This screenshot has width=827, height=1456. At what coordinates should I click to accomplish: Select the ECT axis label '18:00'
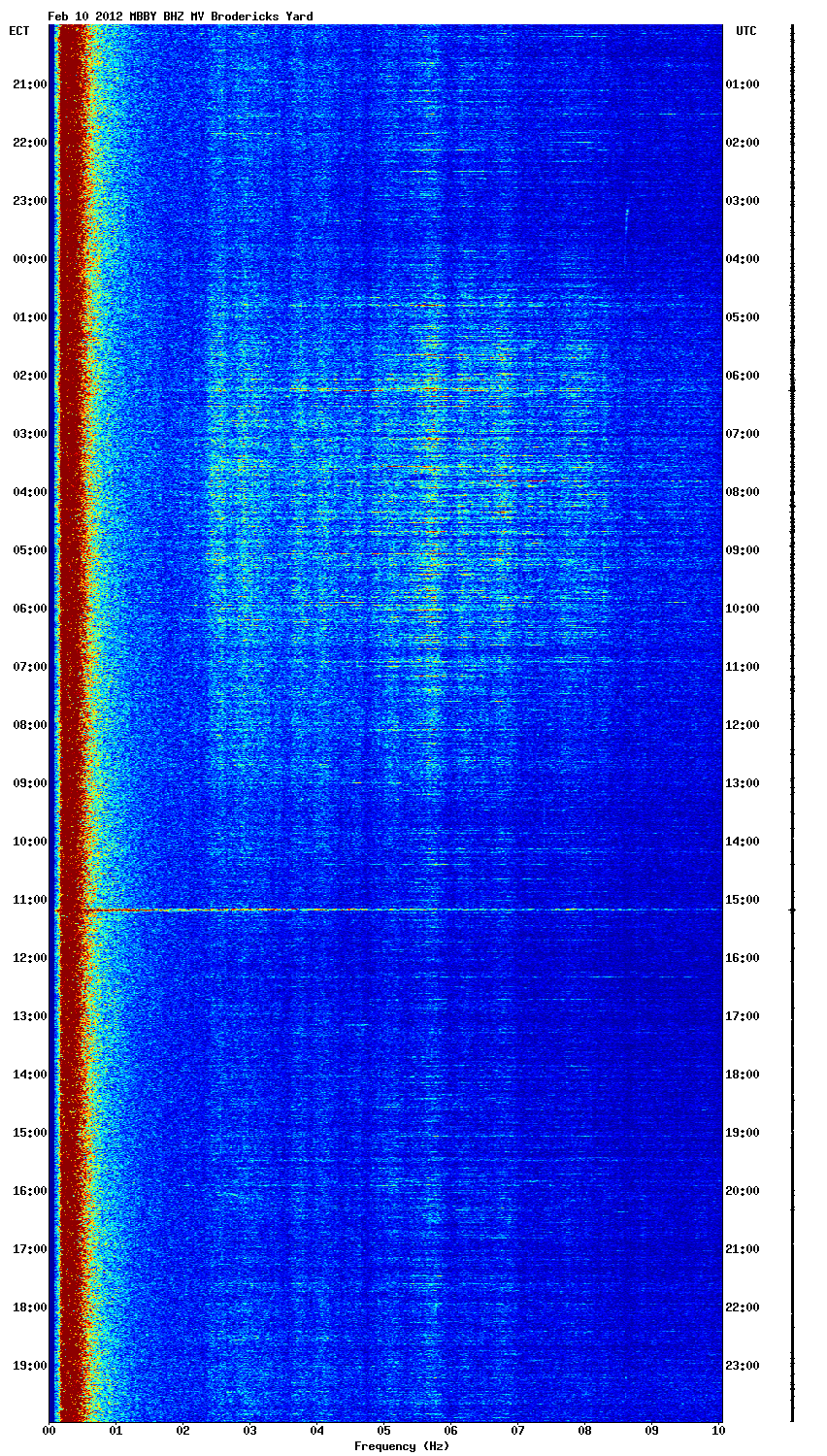[x=29, y=1307]
